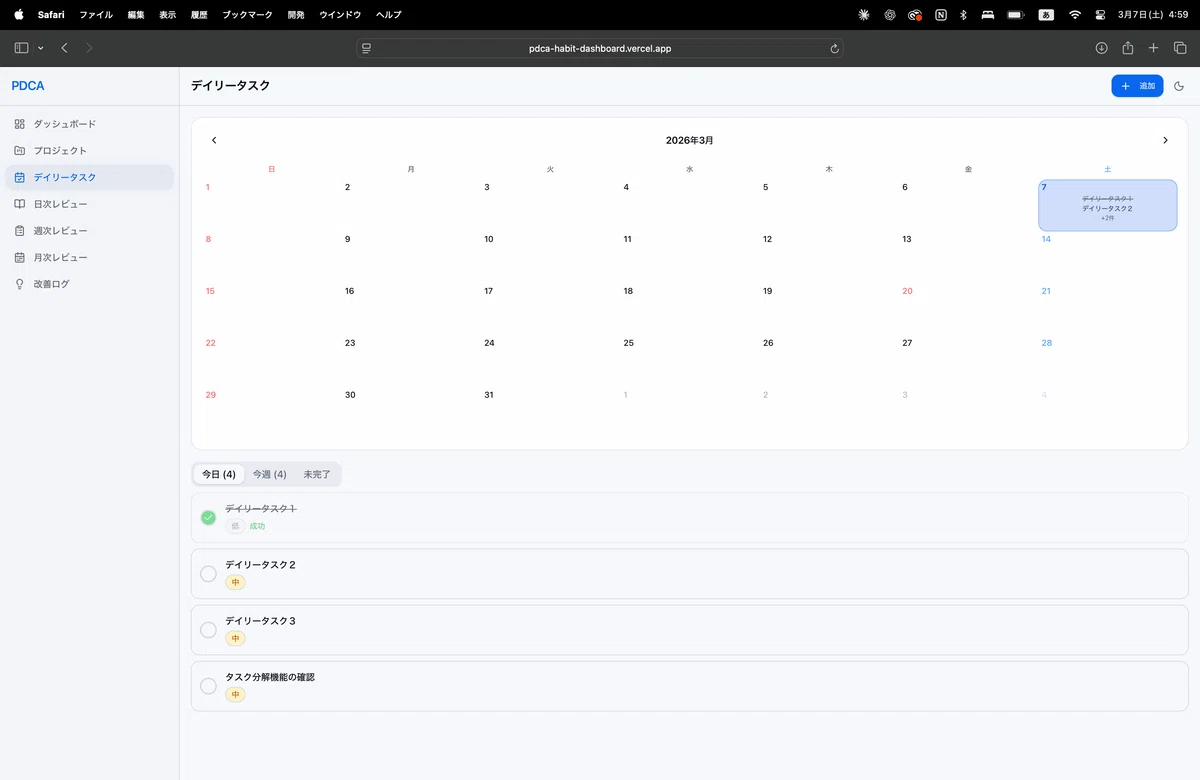Click 中 priority badge on デイリータスク３
The width and height of the screenshot is (1200, 780).
pos(235,638)
